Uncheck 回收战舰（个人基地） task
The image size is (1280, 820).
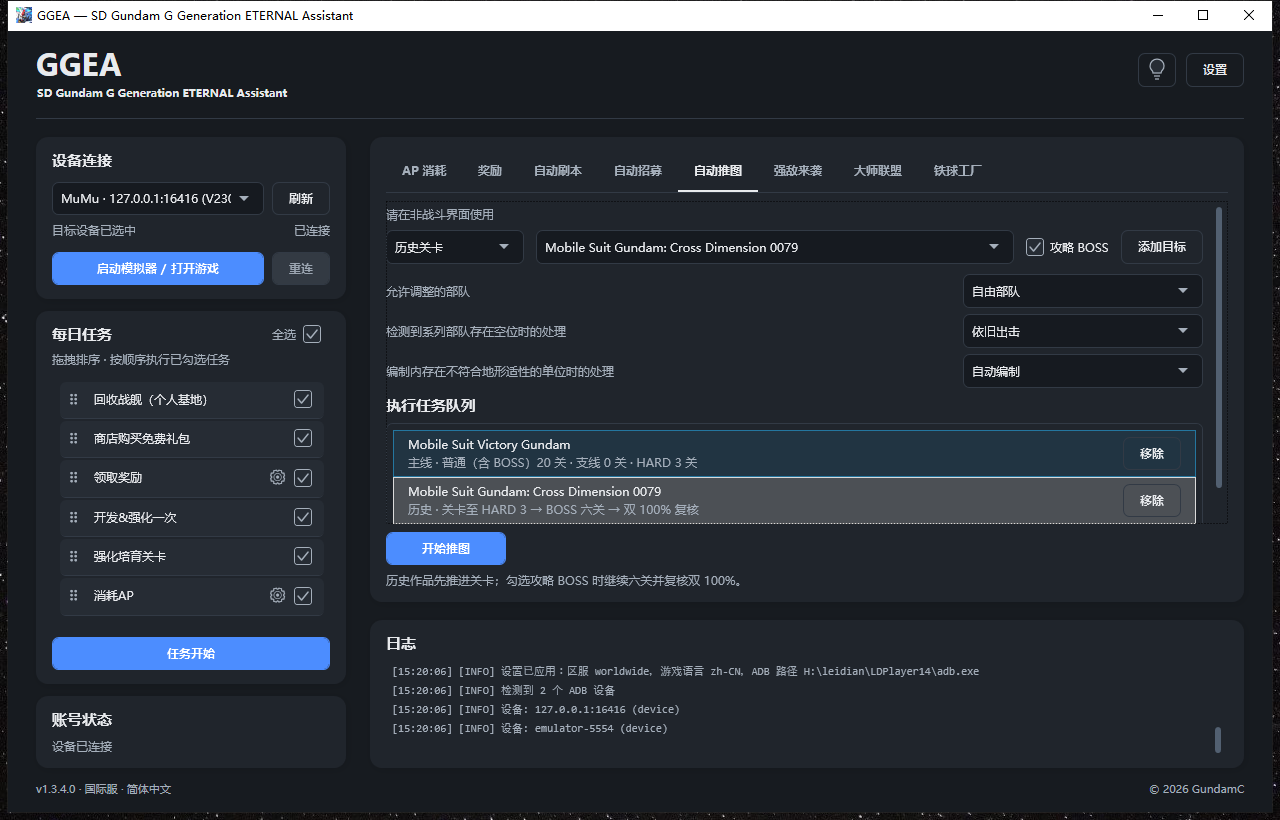(303, 400)
